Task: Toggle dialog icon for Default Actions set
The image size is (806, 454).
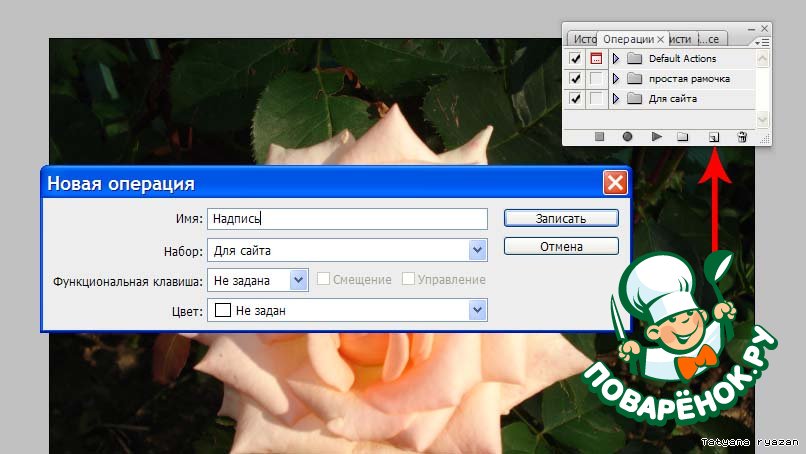Action: point(596,59)
